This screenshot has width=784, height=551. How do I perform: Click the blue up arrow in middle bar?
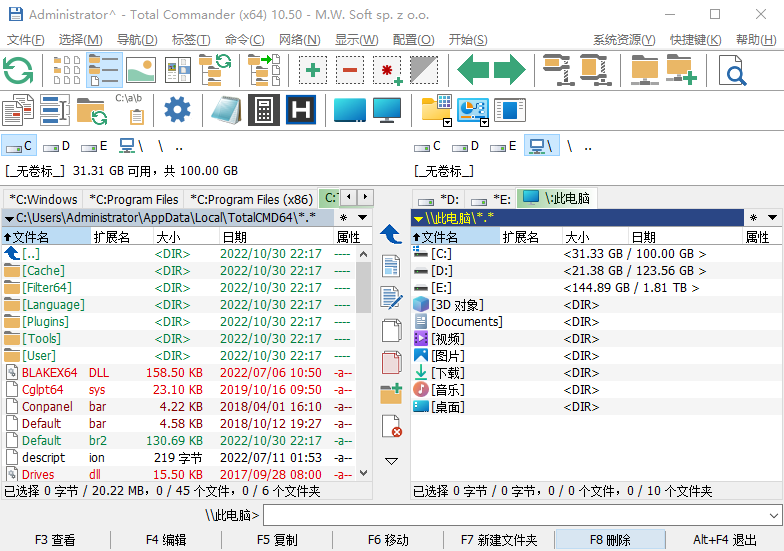click(391, 234)
